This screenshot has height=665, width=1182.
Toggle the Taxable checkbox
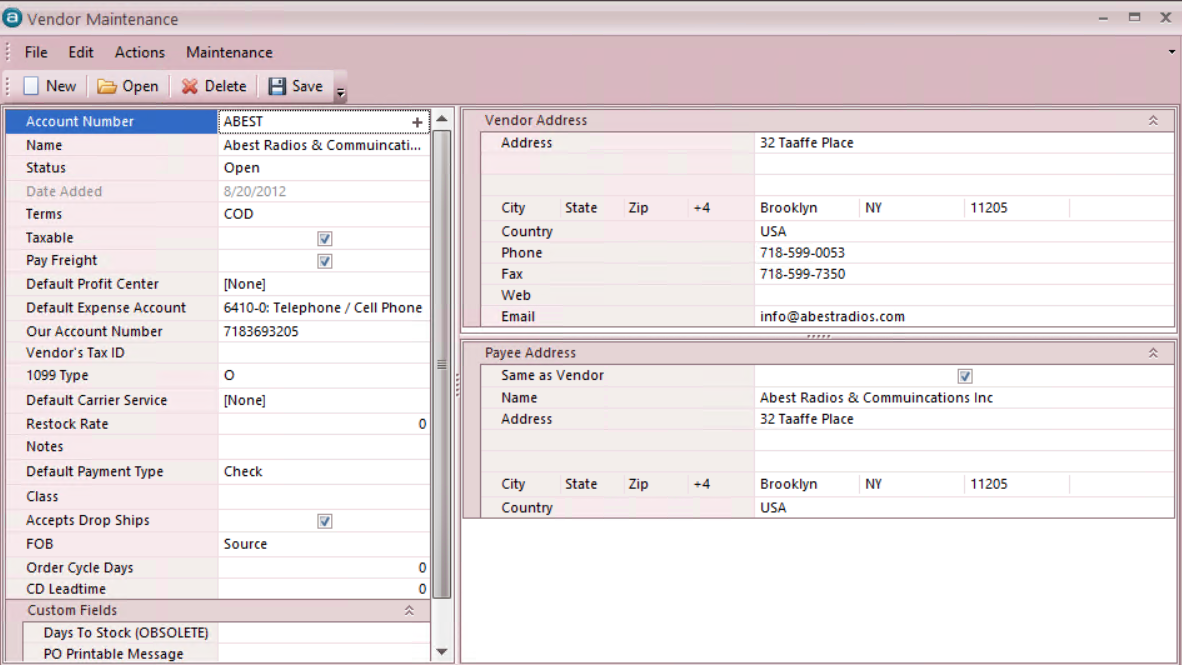click(x=324, y=239)
